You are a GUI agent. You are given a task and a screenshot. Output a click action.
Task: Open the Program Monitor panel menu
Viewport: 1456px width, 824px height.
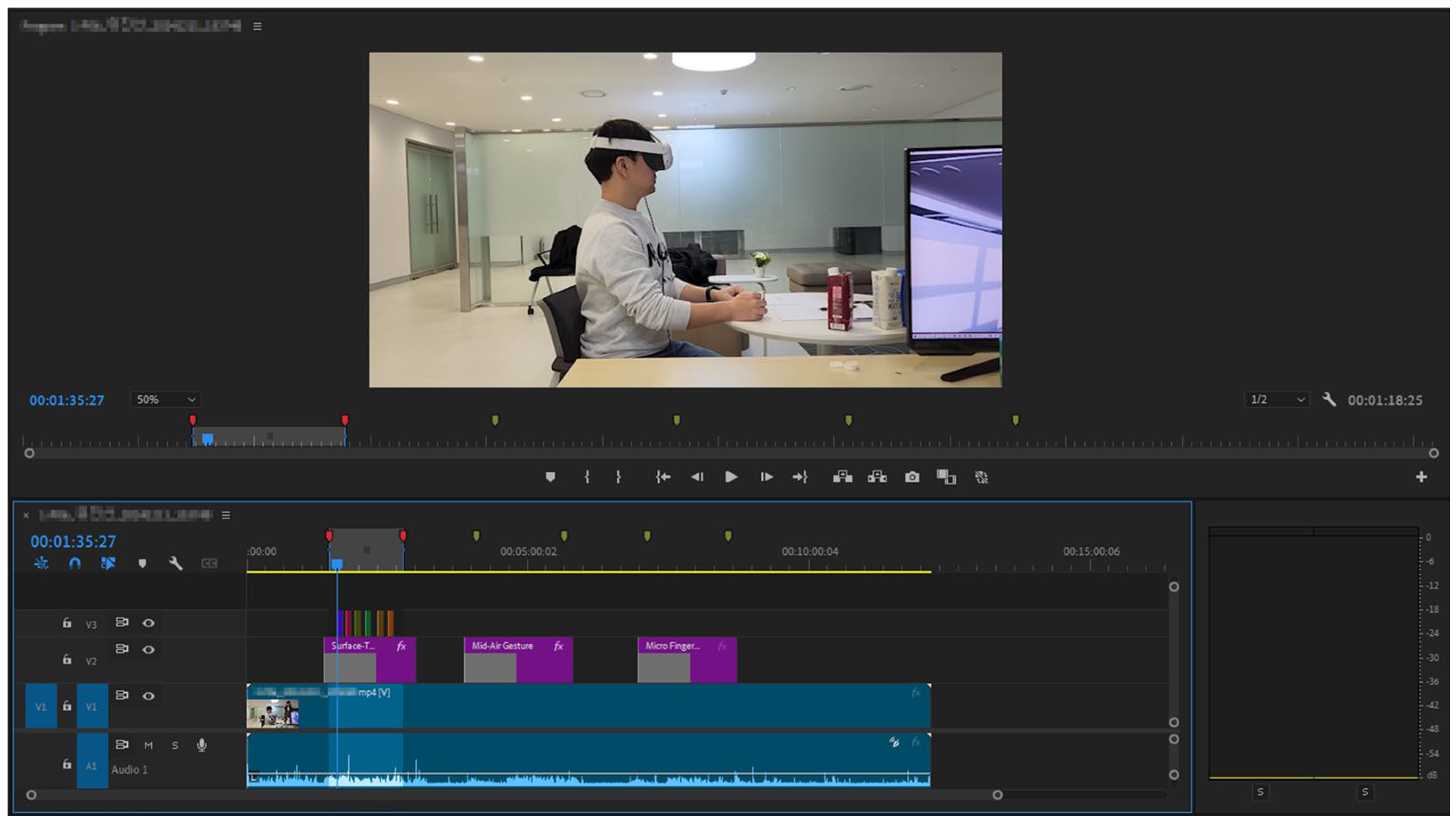point(257,26)
